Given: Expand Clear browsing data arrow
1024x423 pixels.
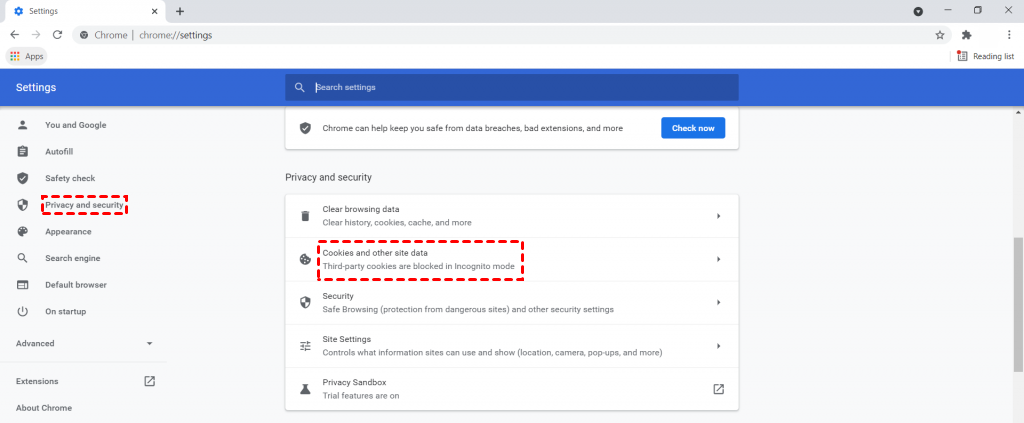Looking at the screenshot, I should point(718,216).
